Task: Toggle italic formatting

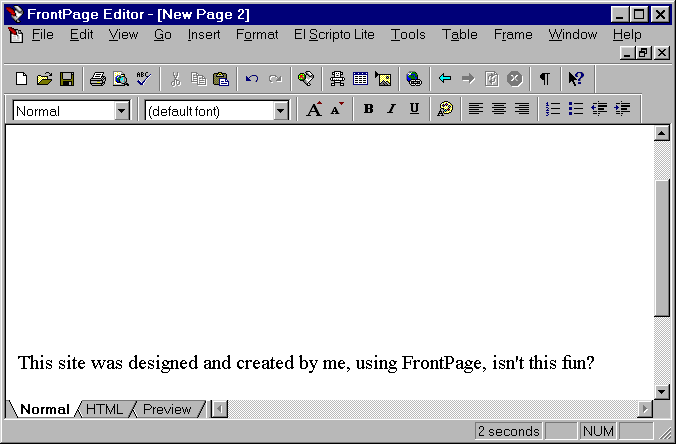Action: (x=391, y=109)
